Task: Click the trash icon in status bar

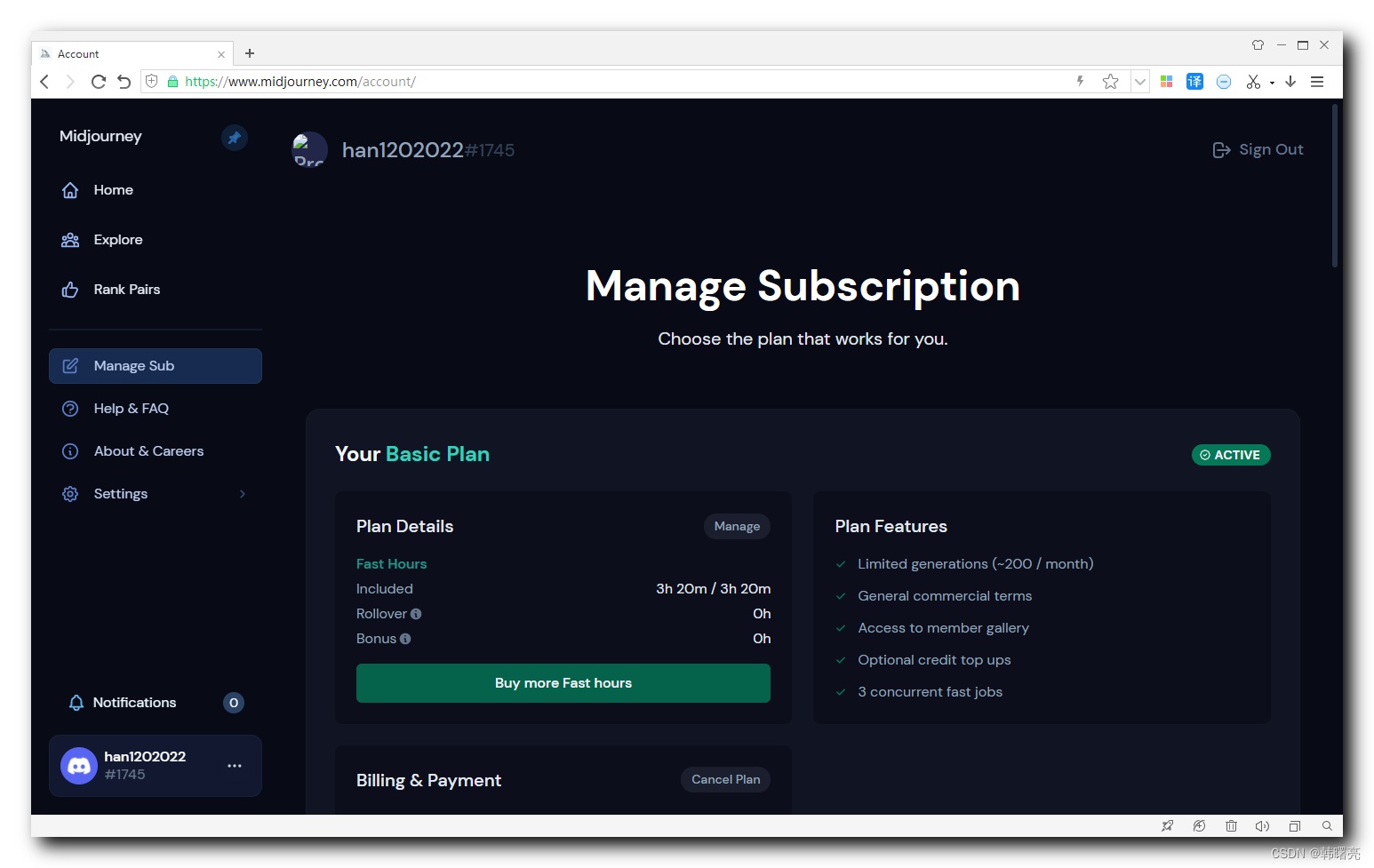Action: [1231, 826]
